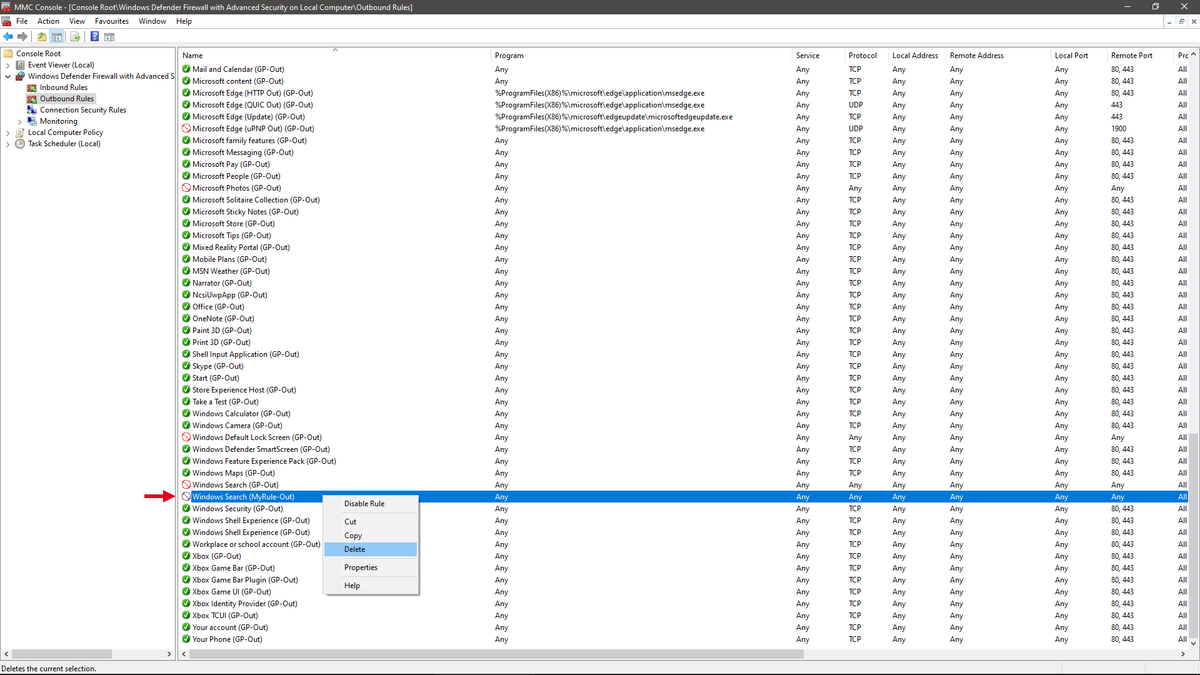
Task: Sort by the Service column header
Action: (x=817, y=55)
